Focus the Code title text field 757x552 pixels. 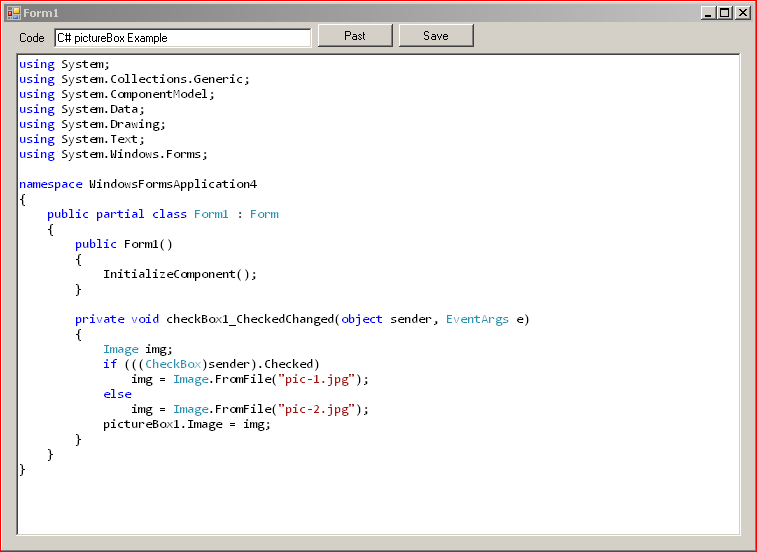183,38
